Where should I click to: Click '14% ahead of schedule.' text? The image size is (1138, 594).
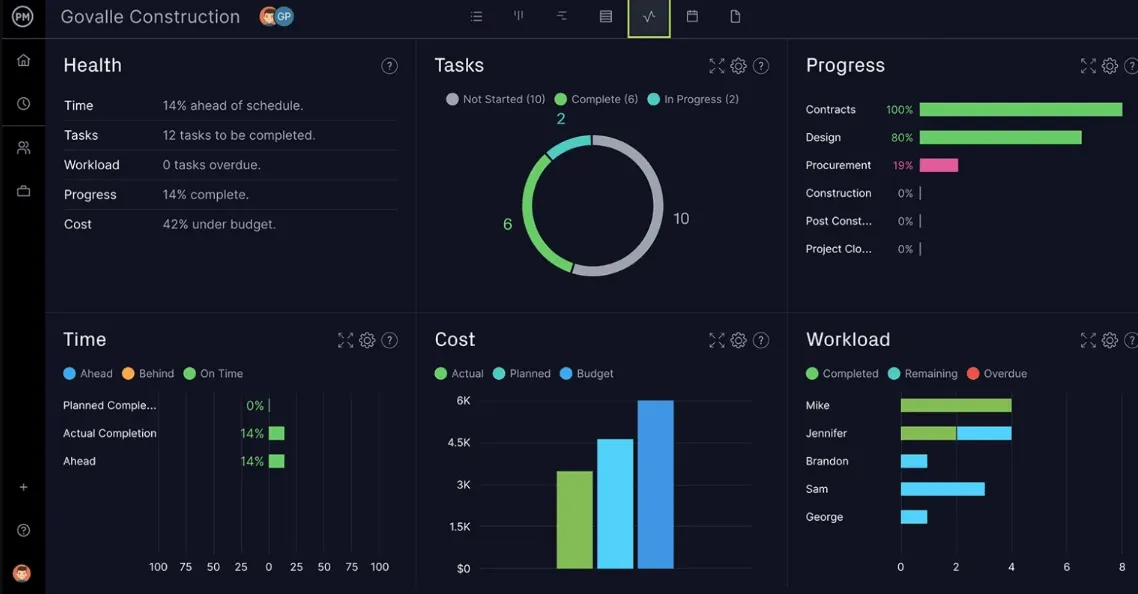[x=233, y=105]
